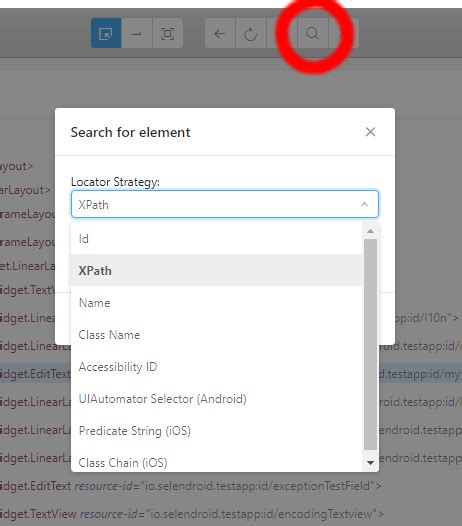
Task: Select the highlighted XPath option
Action: [216, 270]
